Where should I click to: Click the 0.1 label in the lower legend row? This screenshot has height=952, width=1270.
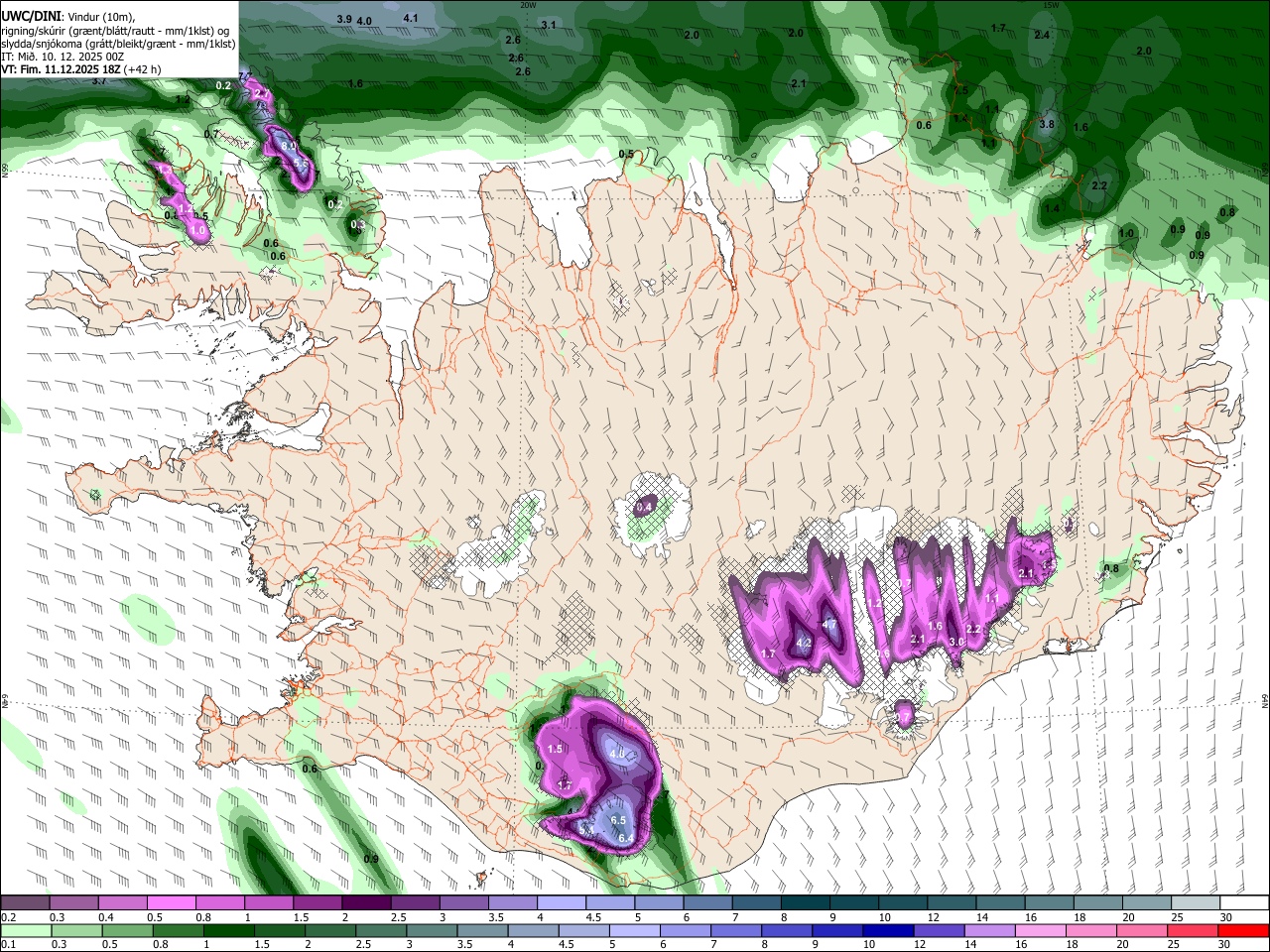(8, 944)
